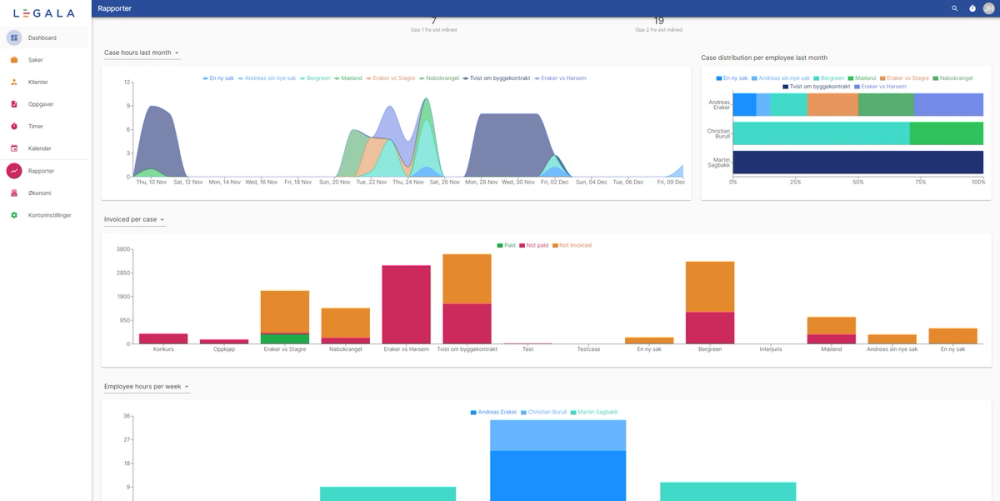Screen dimensions: 1000x501
Task: Click the Kontorinnstillinger gear icon
Action: point(14,215)
